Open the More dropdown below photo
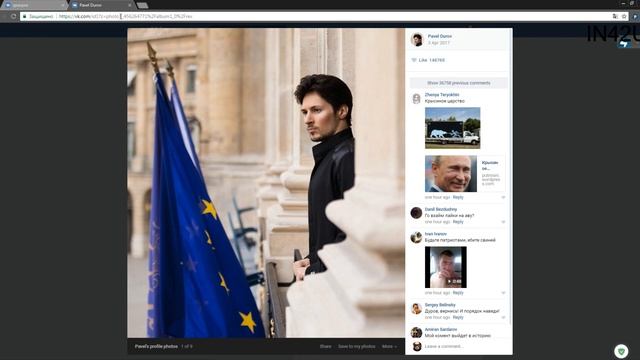This screenshot has width=640, height=360. click(x=389, y=347)
